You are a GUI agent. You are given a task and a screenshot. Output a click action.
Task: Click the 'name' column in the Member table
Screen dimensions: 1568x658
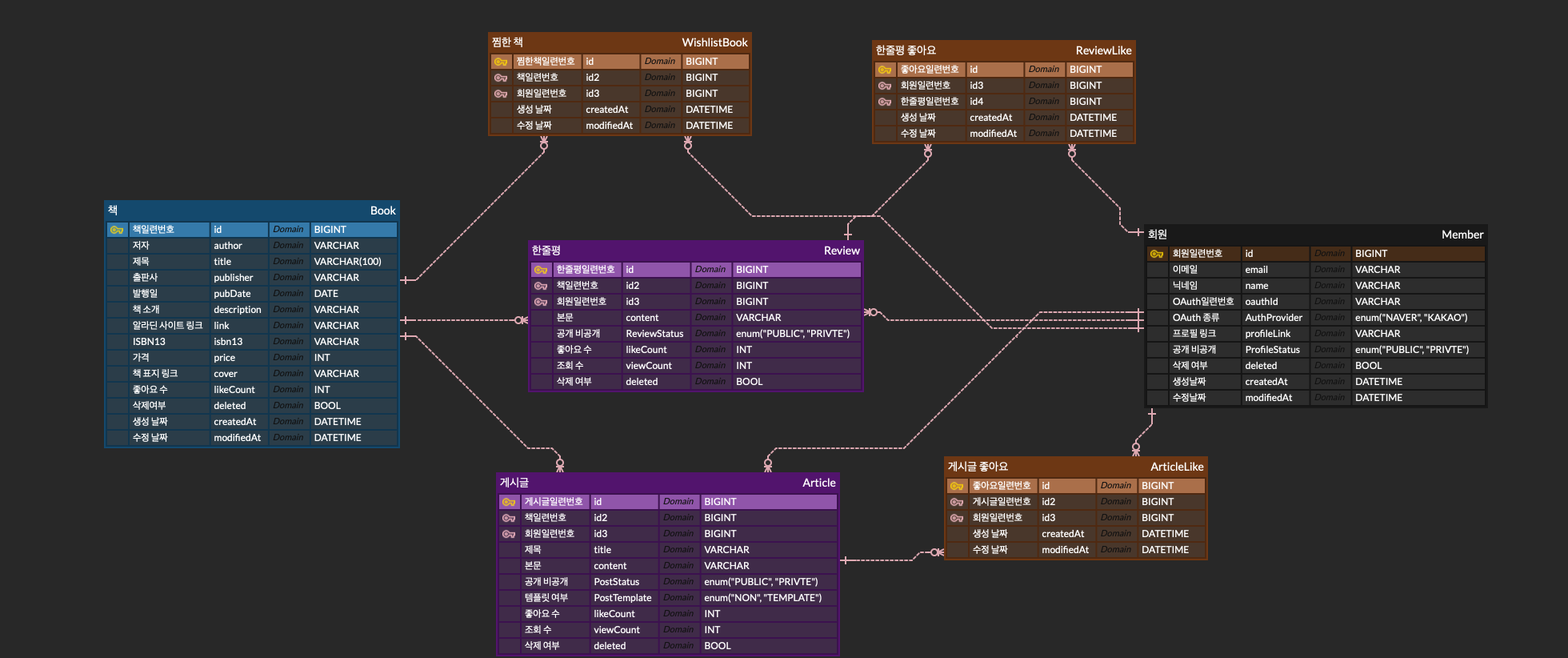click(1275, 286)
